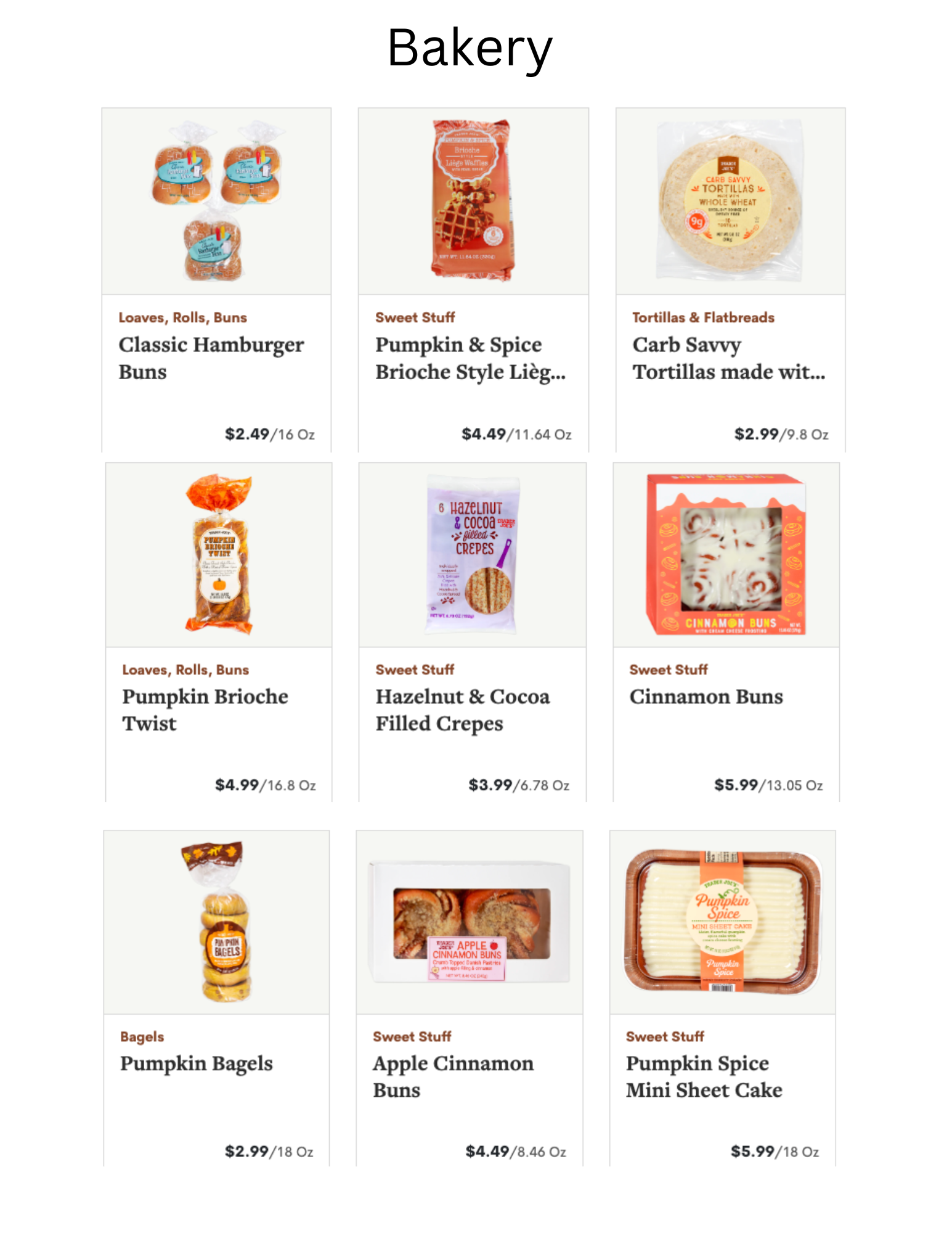Open the Pumpkin Spice Mini Sheet Cake photo
The height and width of the screenshot is (1233, 952).
(x=723, y=922)
